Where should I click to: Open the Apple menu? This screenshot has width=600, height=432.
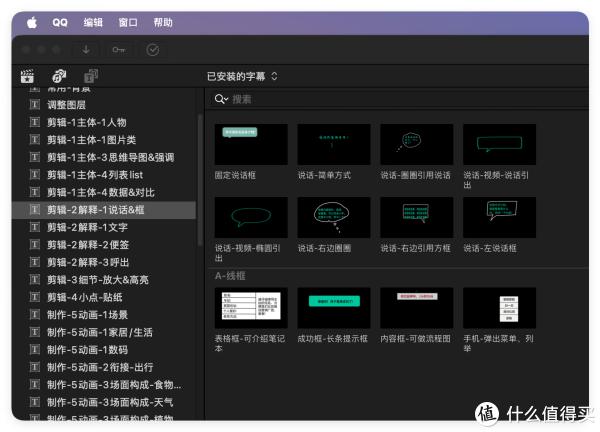click(32, 23)
